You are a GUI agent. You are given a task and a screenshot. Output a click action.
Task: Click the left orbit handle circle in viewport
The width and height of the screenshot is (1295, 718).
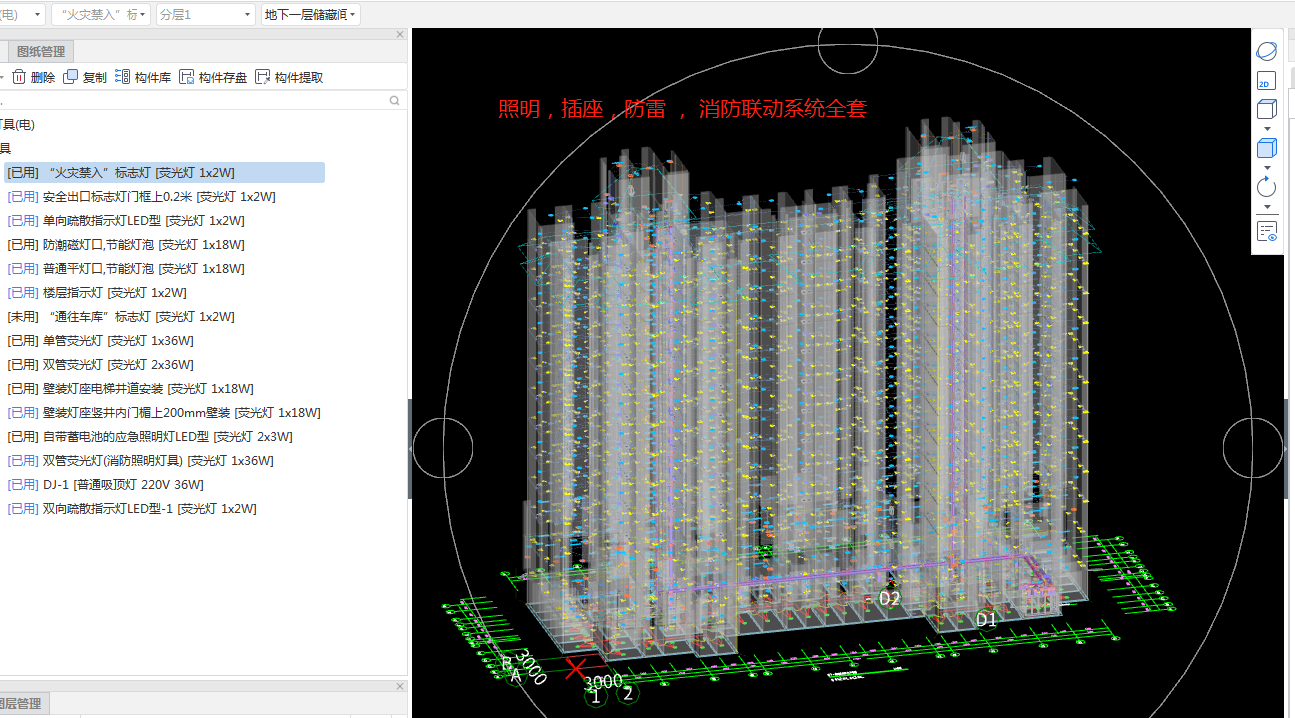[443, 448]
